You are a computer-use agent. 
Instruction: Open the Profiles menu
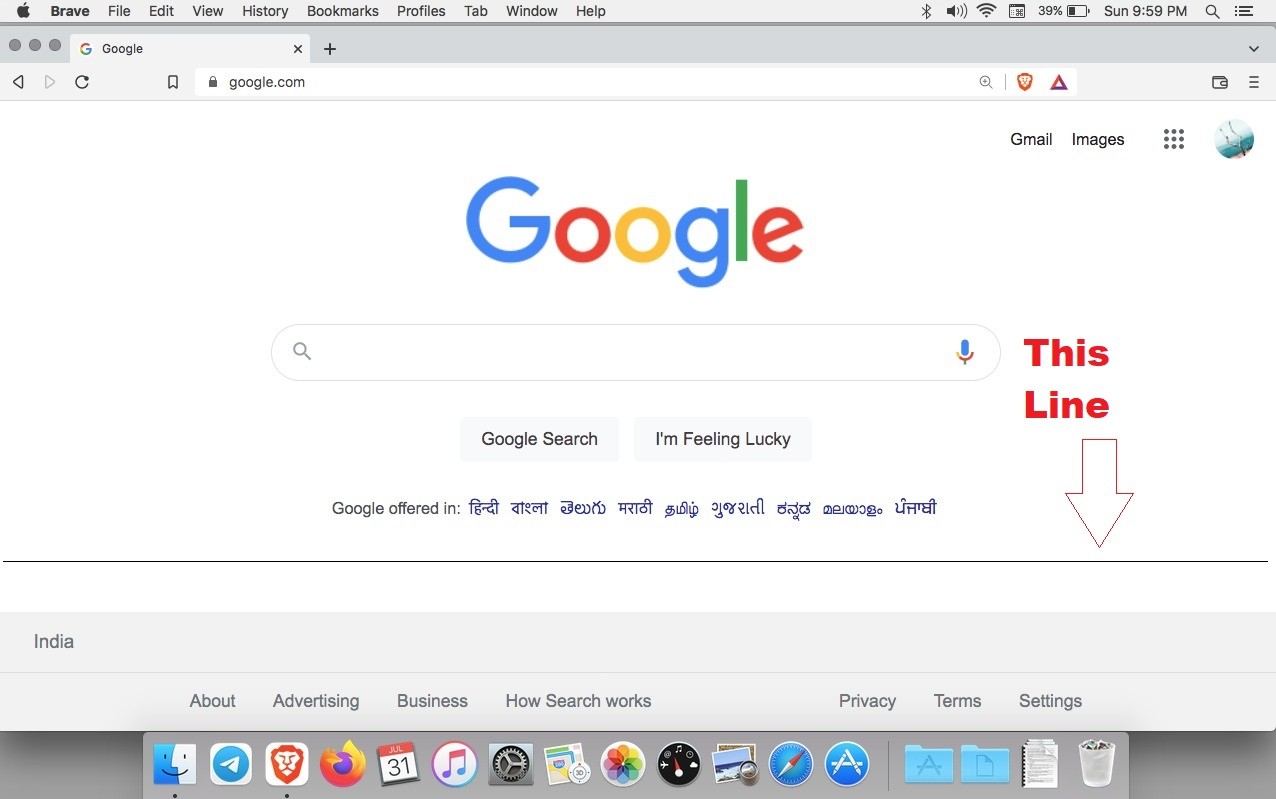[x=421, y=11]
